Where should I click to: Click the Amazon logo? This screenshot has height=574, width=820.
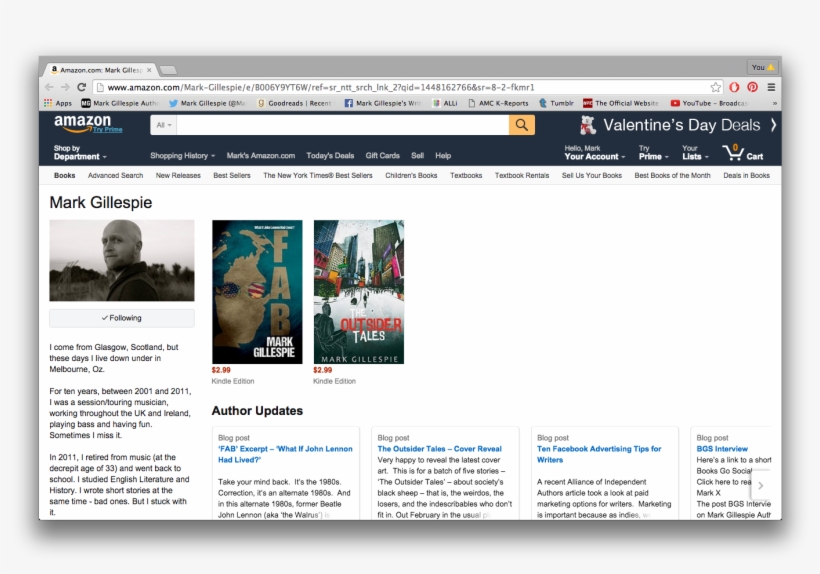[x=83, y=123]
